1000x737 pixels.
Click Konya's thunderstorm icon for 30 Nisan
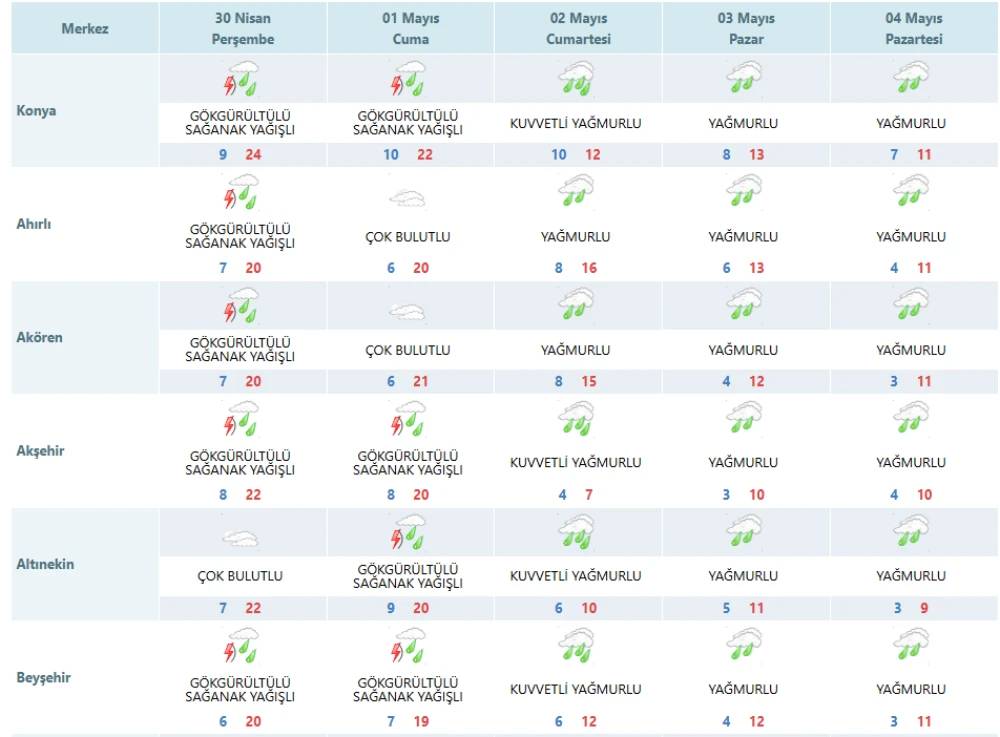click(241, 79)
